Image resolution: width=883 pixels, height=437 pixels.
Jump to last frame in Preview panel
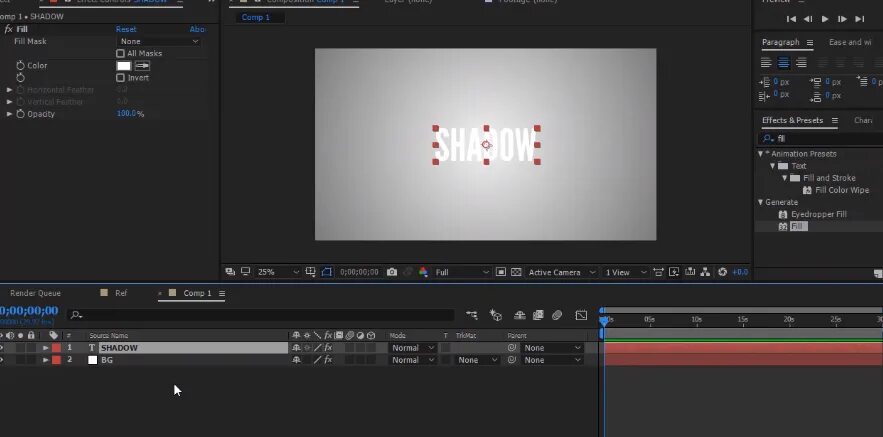859,19
